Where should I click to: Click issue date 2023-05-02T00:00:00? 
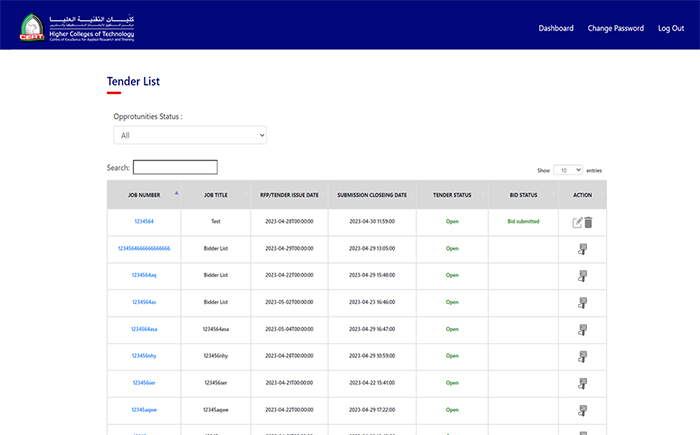click(289, 302)
